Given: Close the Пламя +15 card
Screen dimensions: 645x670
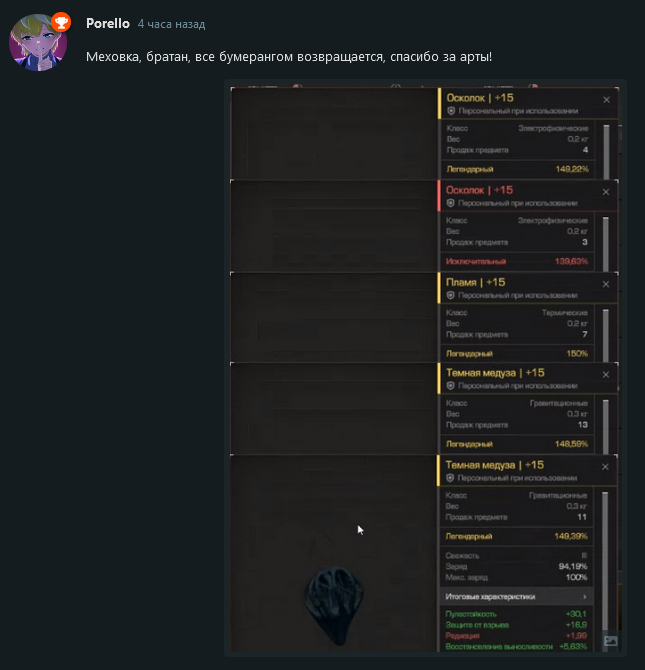Looking at the screenshot, I should pos(606,284).
